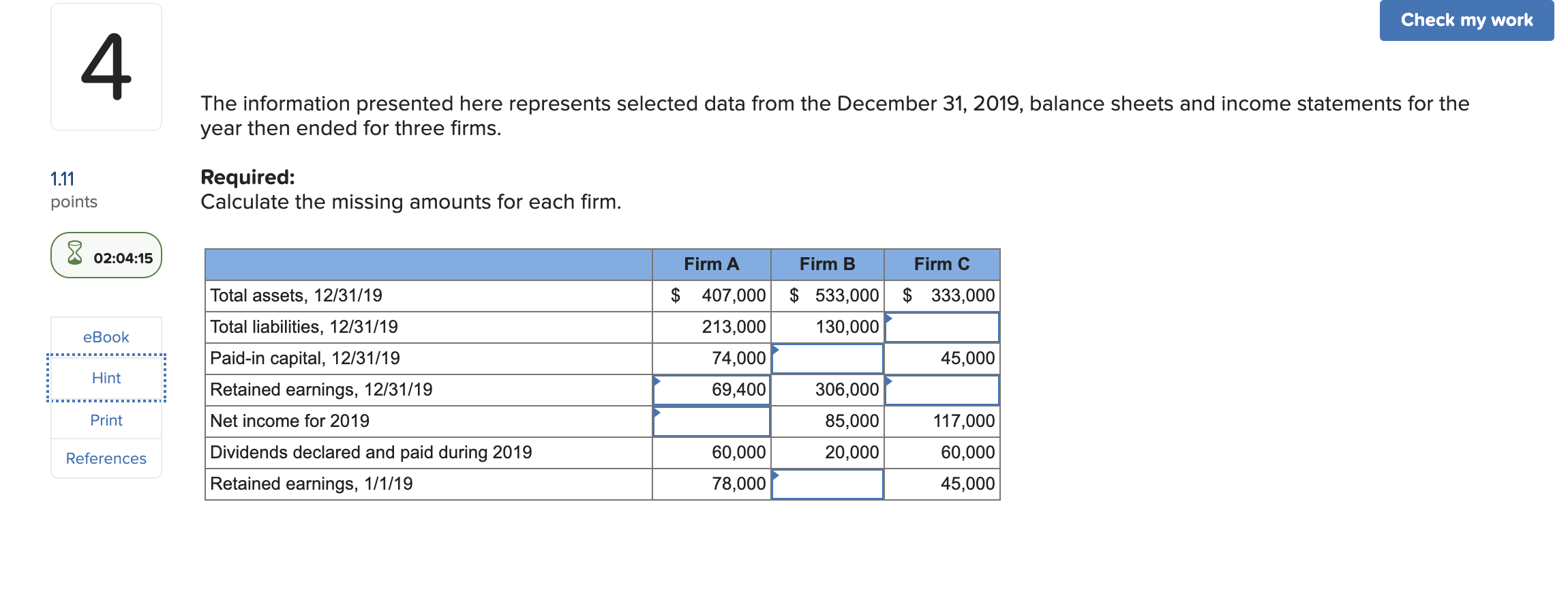Screen dimensions: 1568x592
Task: Click Firm B Paid-in capital input
Action: (x=828, y=359)
